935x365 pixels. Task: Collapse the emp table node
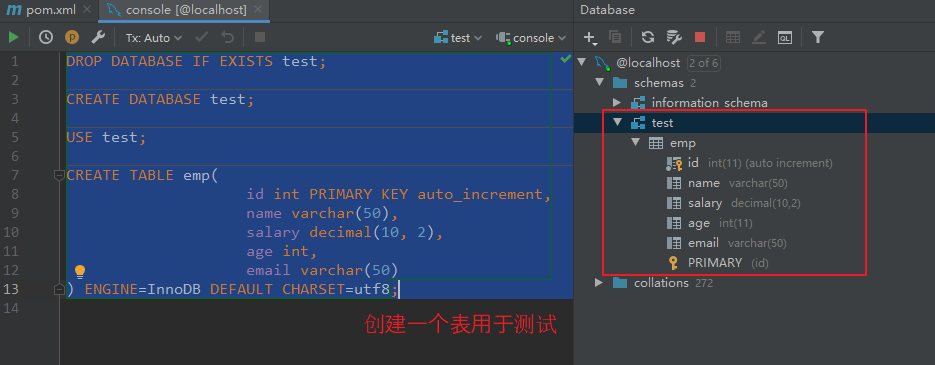[635, 143]
